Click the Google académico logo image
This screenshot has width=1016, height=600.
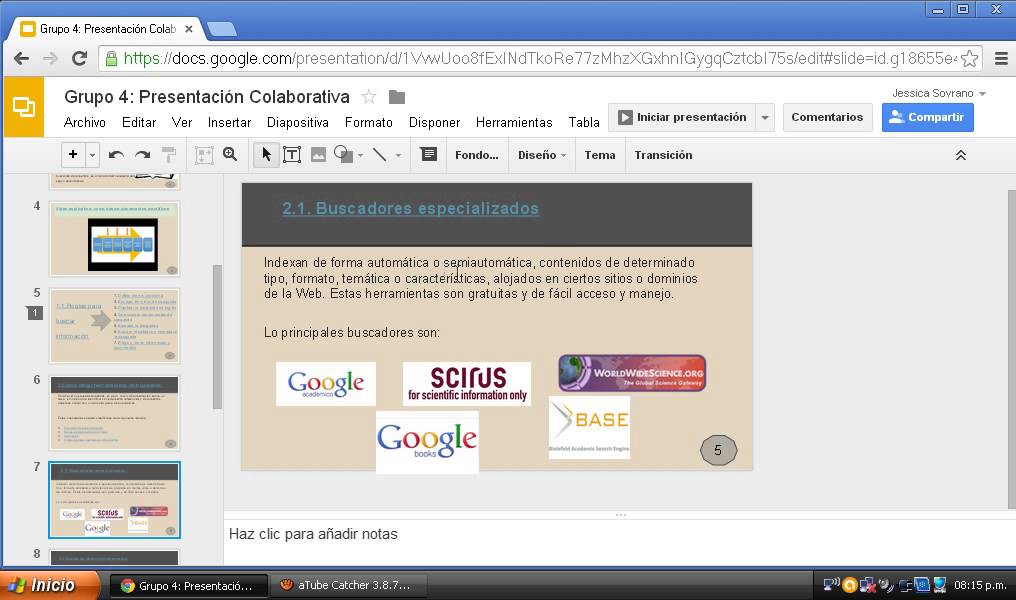coord(326,384)
